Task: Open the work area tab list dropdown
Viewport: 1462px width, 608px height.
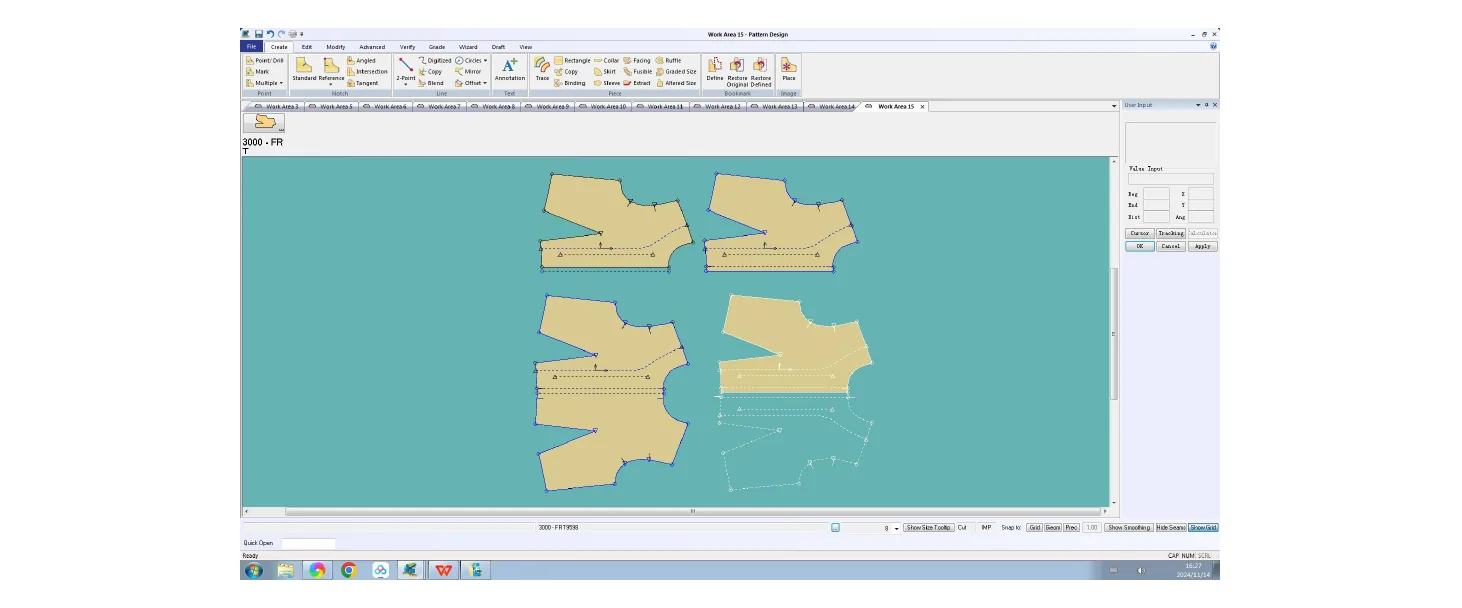Action: pos(1114,106)
